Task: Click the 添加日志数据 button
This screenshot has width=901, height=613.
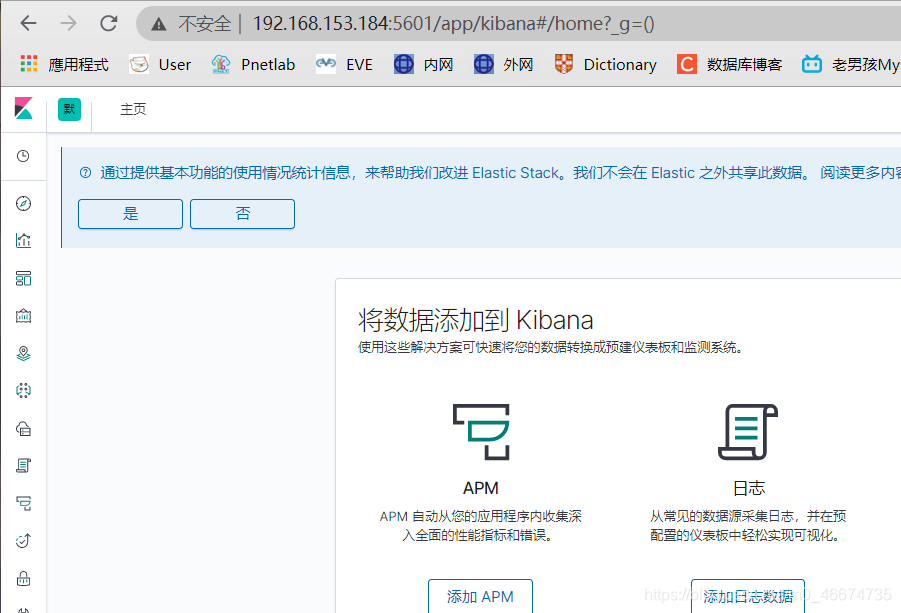Action: coord(748,596)
